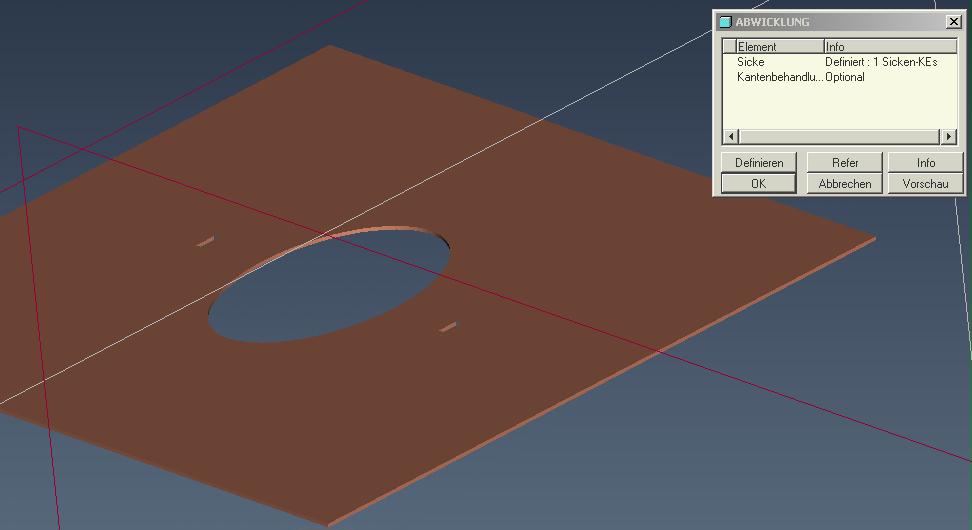Click the Optional info cell
Viewport: 972px width, 530px height.
(844, 77)
